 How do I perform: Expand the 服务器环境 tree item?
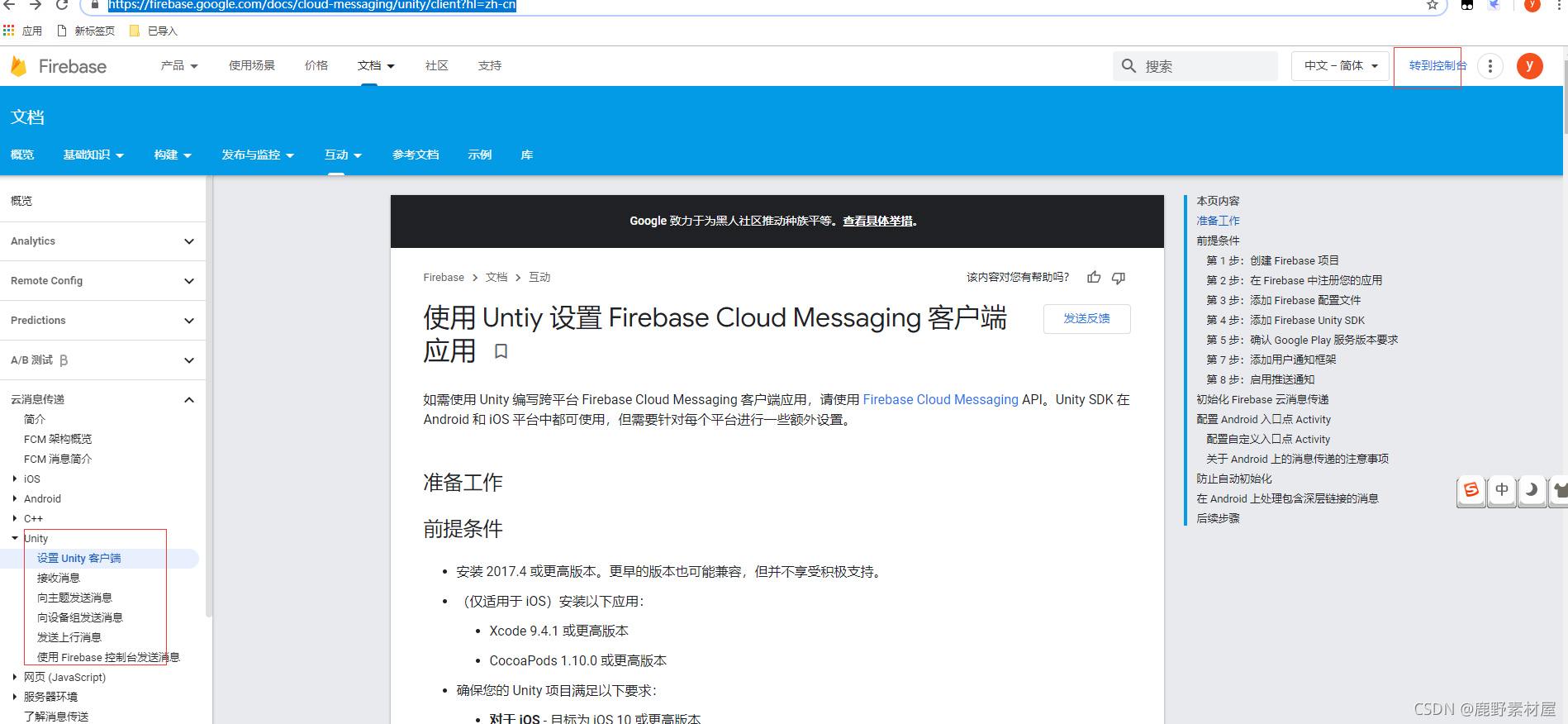click(15, 697)
